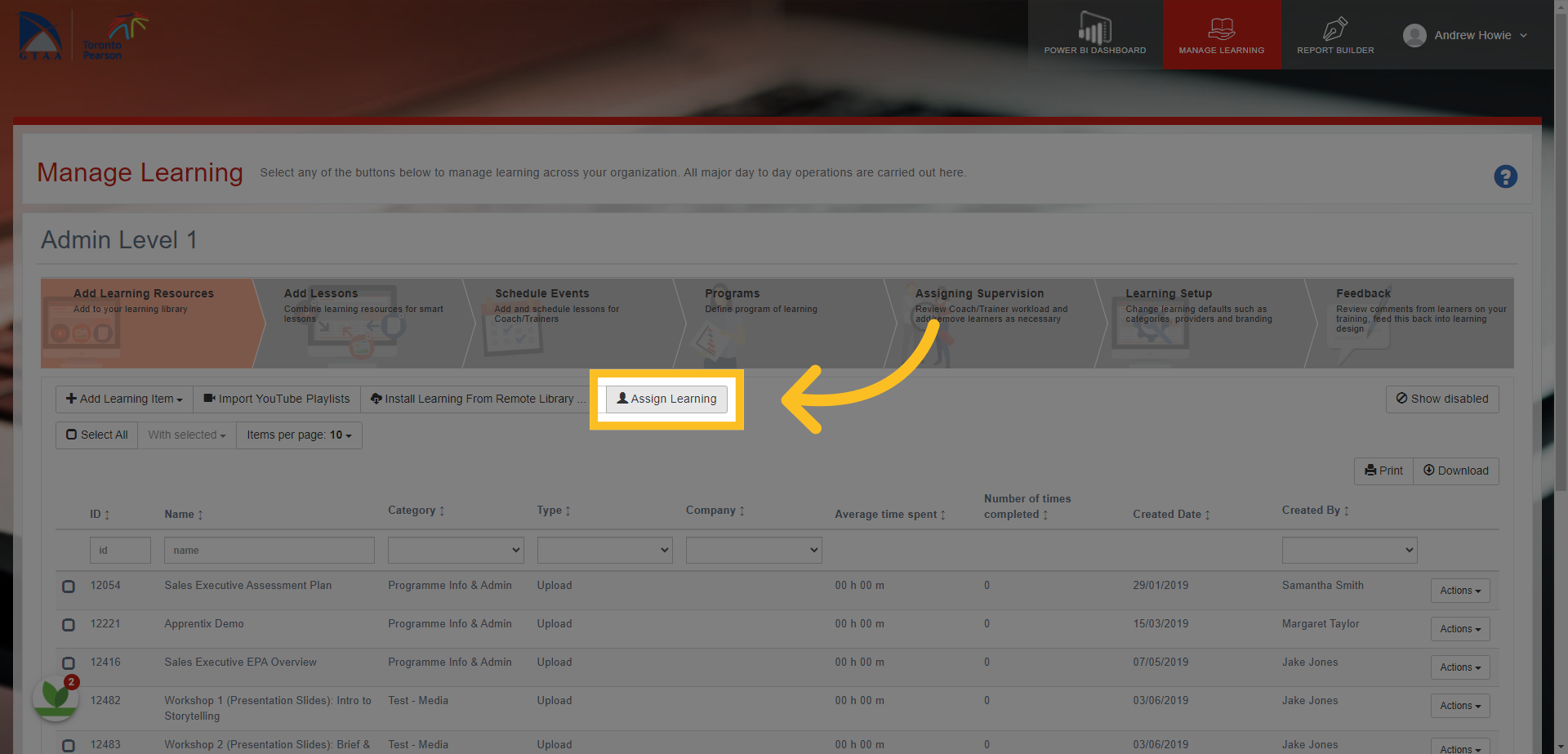Image resolution: width=1568 pixels, height=754 pixels.
Task: Sort by Average time spent arrows
Action: 942,515
